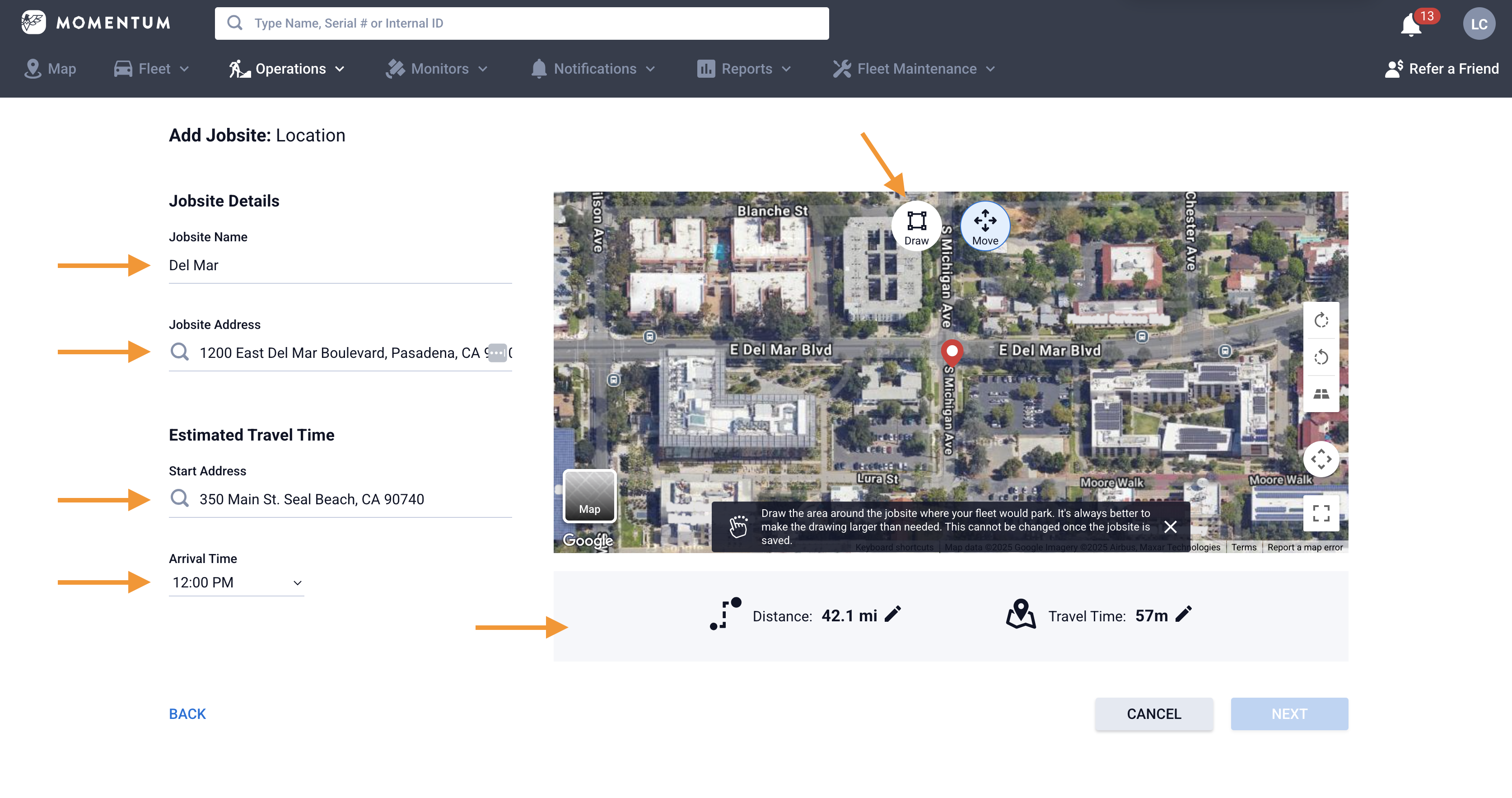Edit the Travel Time with pencil icon

1183,614
